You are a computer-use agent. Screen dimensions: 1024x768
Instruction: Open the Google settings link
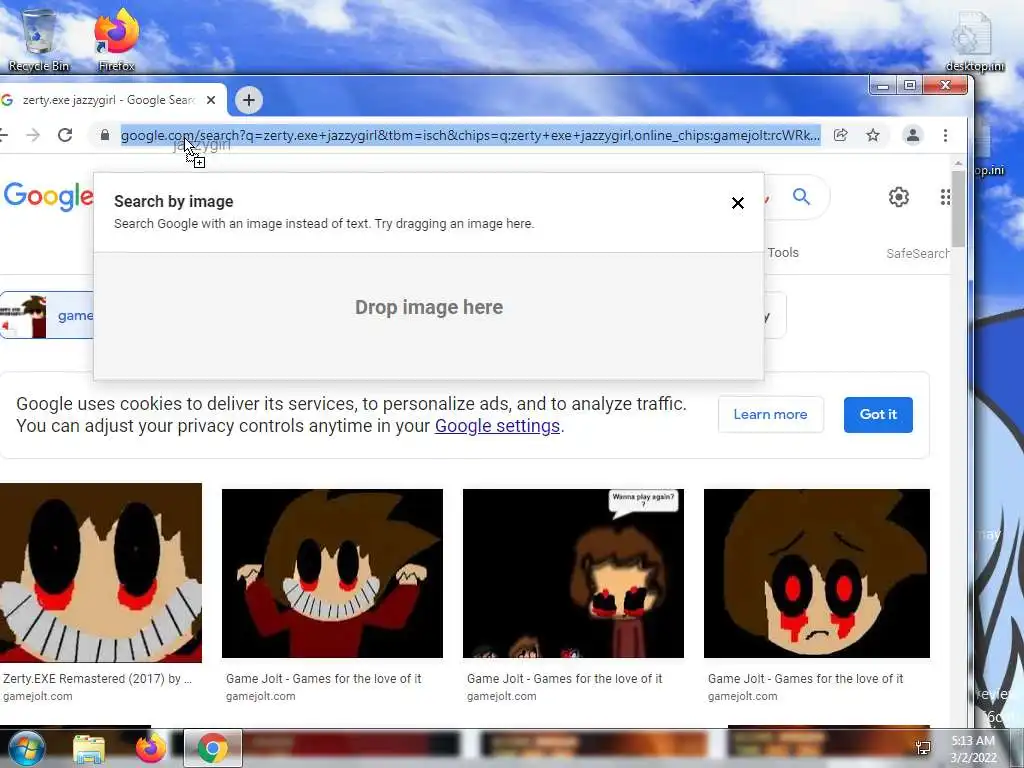pos(497,426)
